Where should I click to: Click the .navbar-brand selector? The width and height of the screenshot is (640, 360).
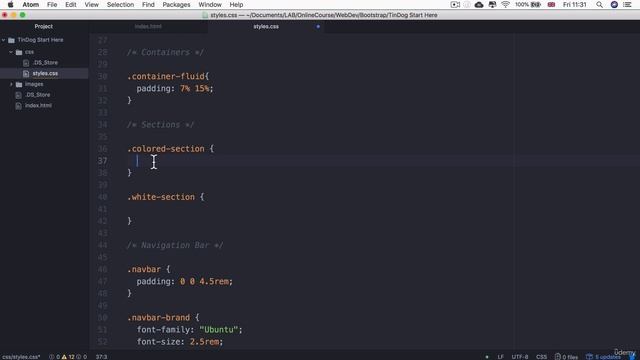[x=158, y=318]
